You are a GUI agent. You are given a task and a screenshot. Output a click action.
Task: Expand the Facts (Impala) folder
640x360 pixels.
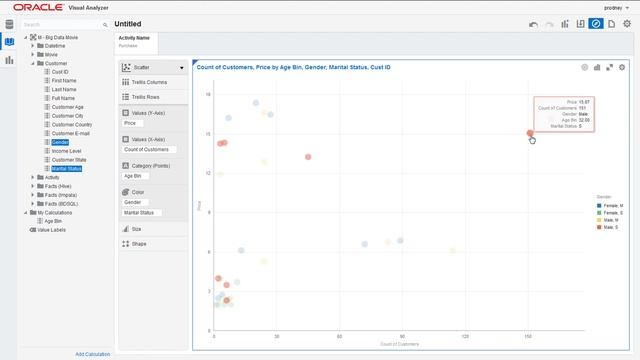point(33,195)
